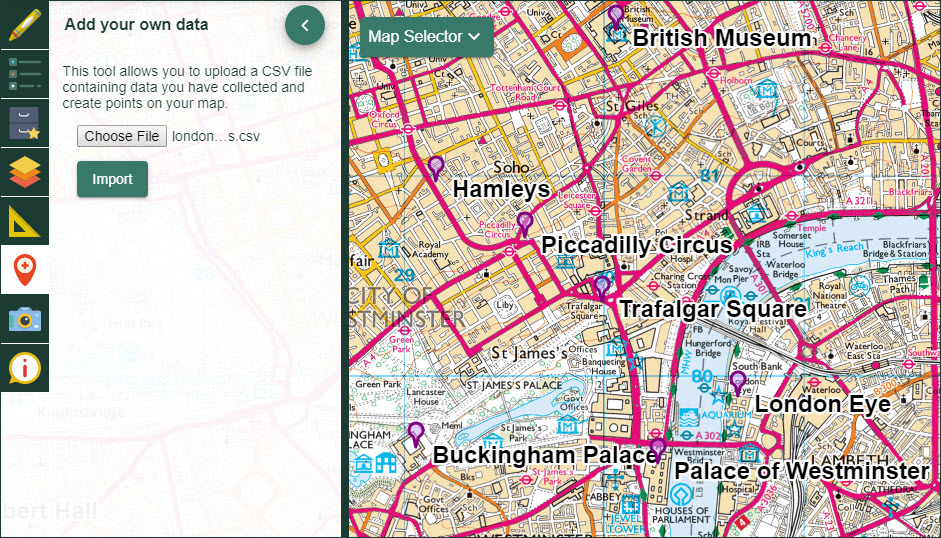The image size is (941, 538).
Task: Open the information speech bubble icon
Action: point(24,368)
